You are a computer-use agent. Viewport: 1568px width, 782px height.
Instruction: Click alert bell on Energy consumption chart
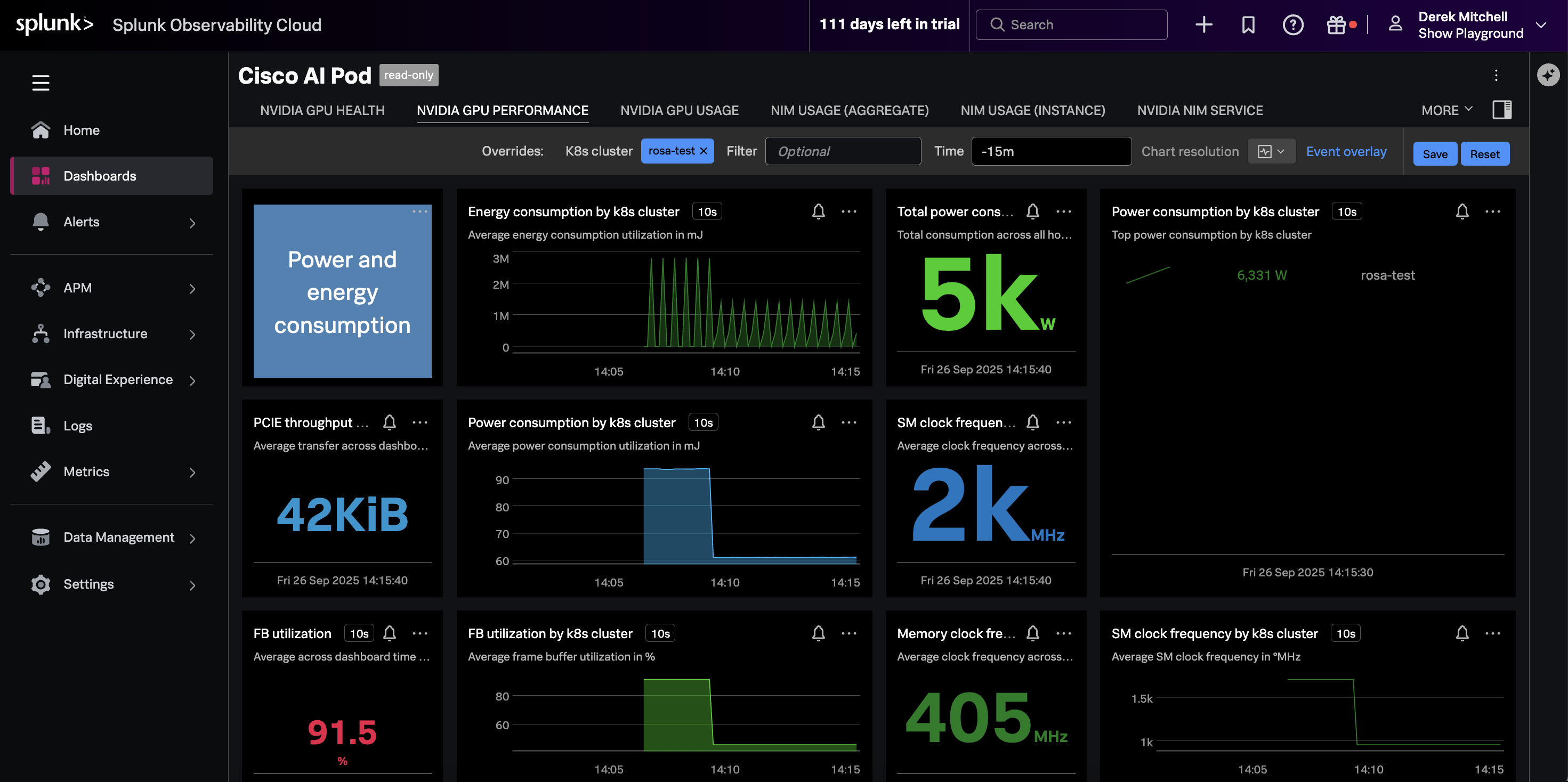click(x=818, y=211)
